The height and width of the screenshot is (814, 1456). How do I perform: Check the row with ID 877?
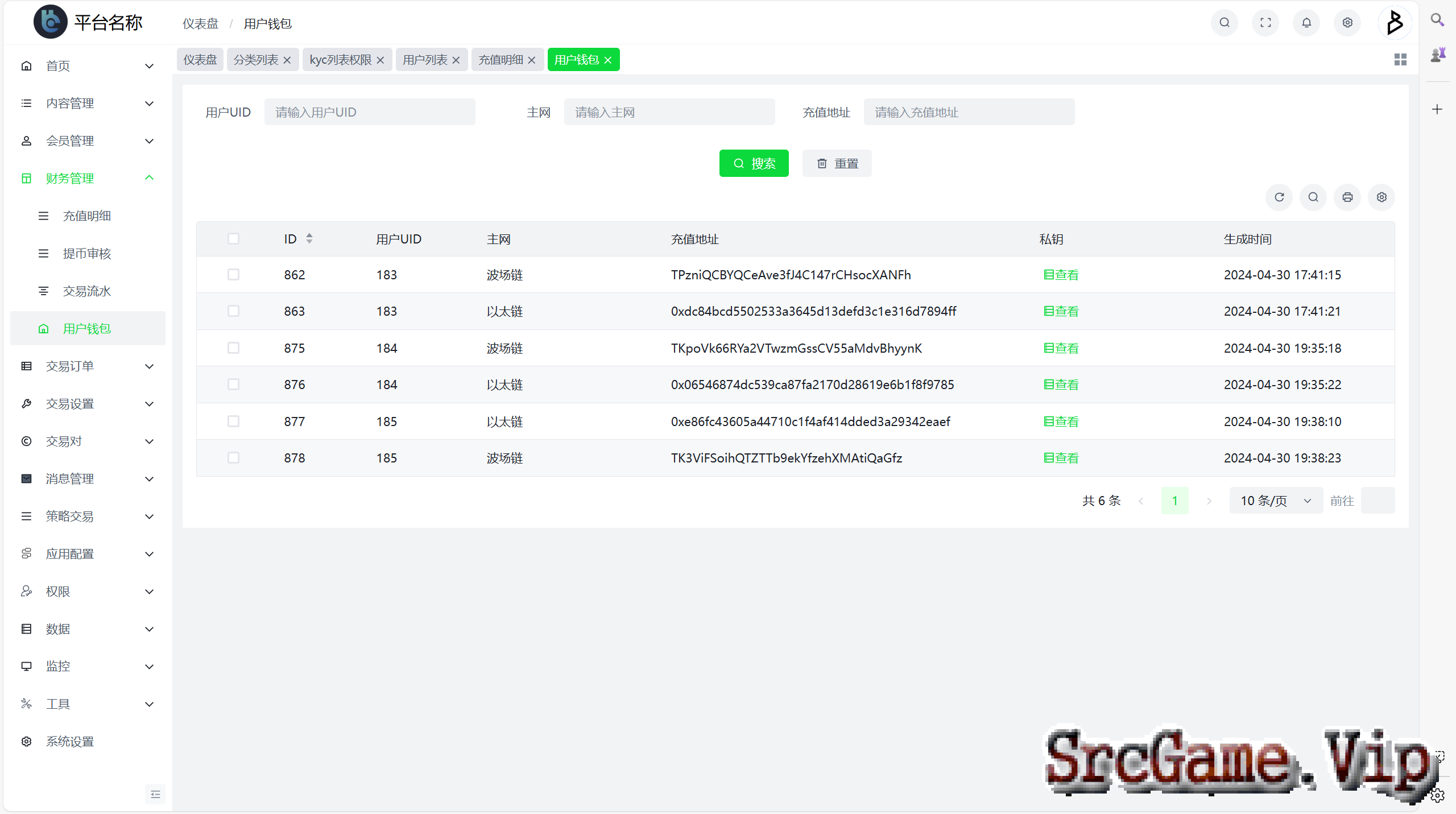tap(233, 421)
